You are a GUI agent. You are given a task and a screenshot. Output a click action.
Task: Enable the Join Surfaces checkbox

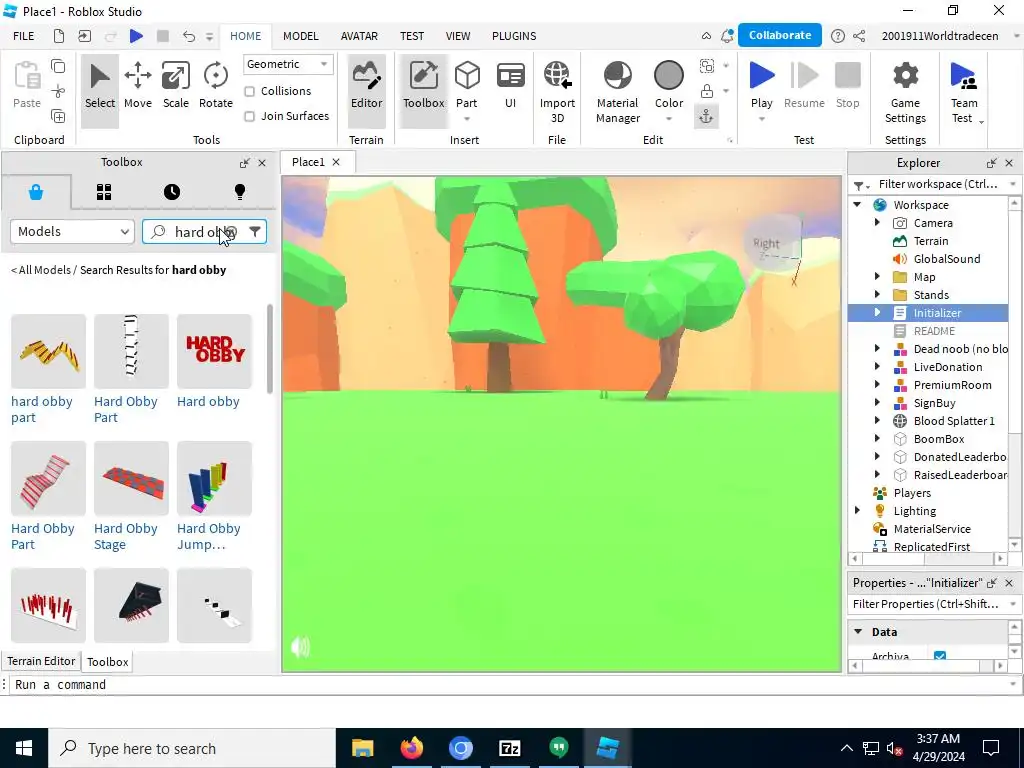[x=249, y=116]
